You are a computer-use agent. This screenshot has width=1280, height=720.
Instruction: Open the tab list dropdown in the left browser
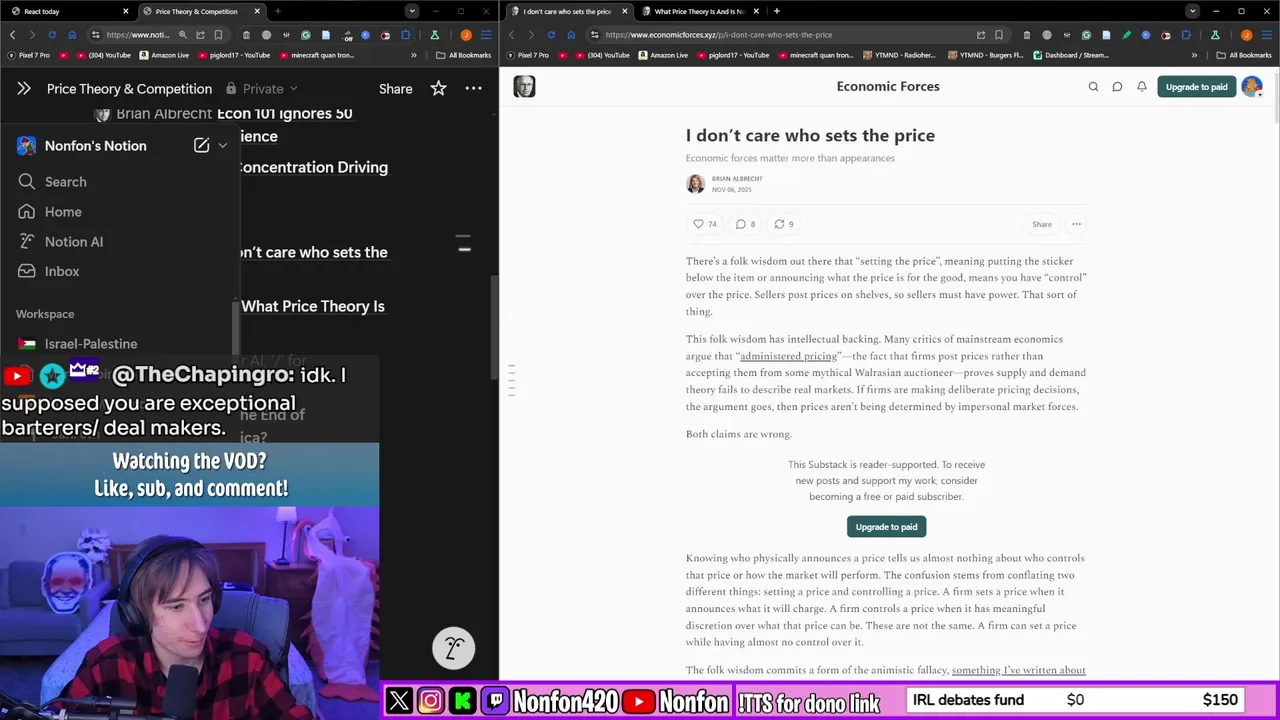point(411,11)
